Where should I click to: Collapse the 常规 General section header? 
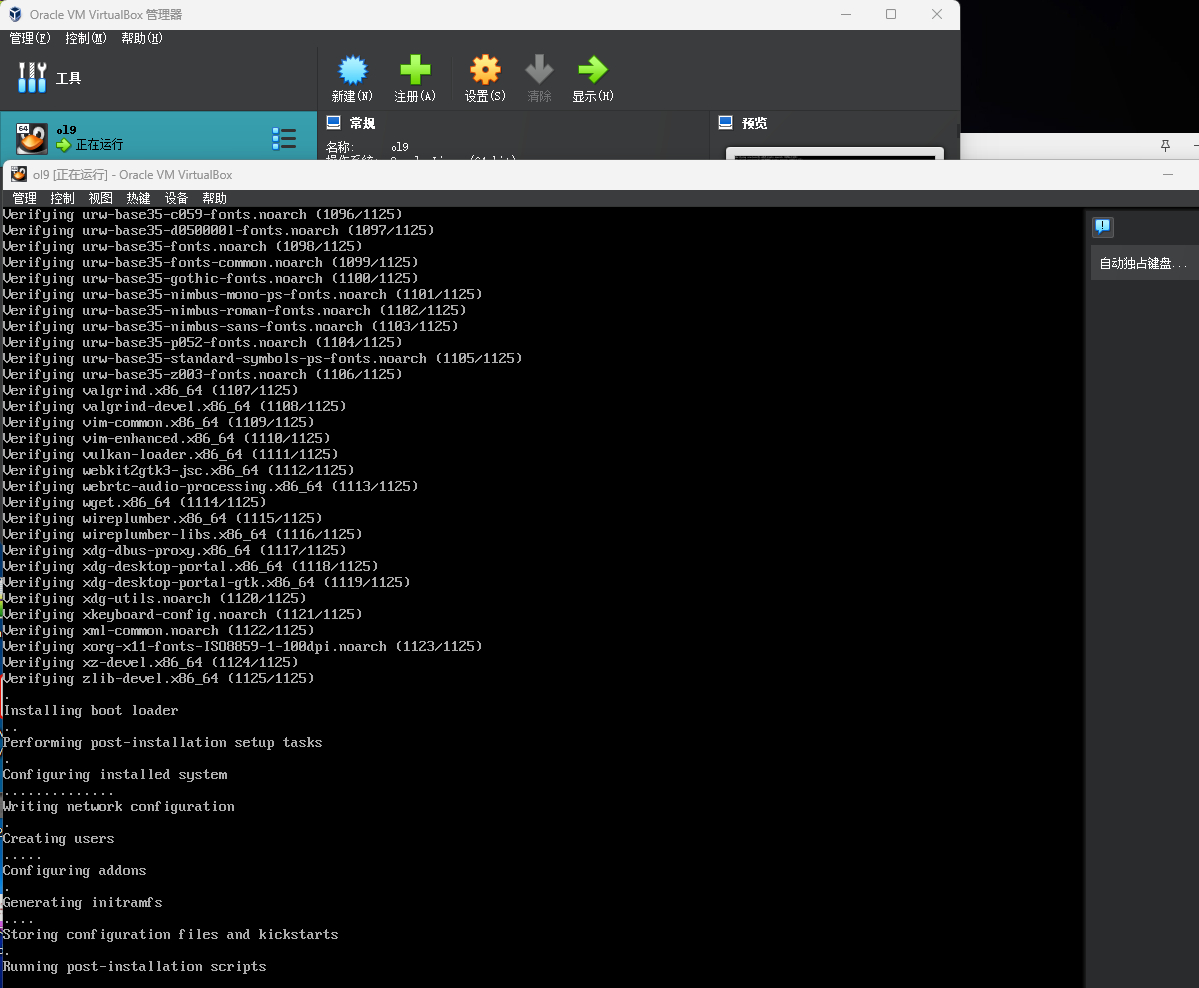[362, 123]
